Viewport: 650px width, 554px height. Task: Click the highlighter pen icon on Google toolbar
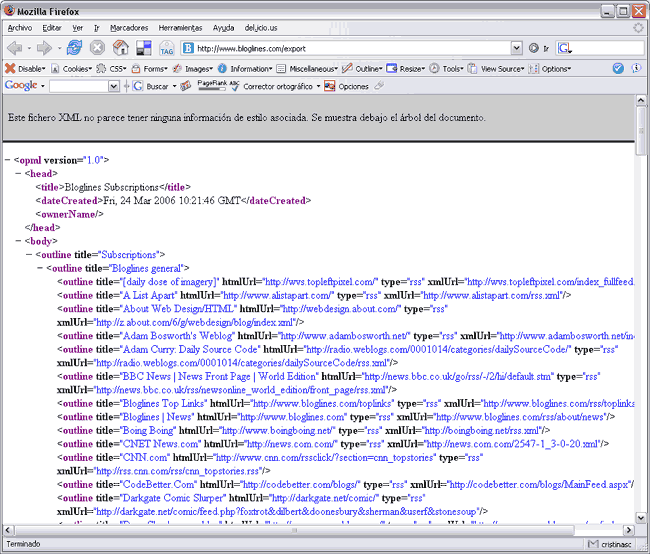click(379, 86)
